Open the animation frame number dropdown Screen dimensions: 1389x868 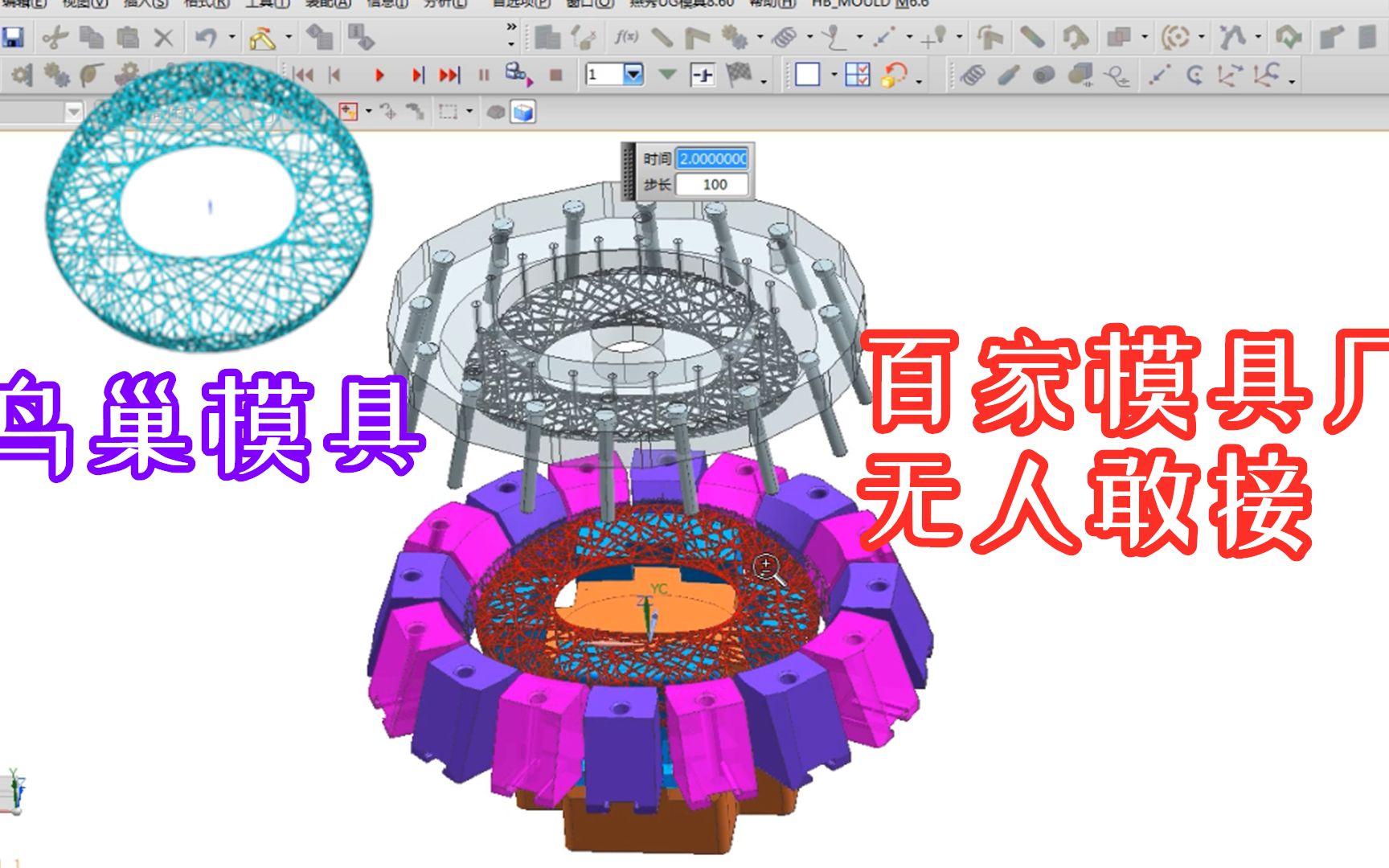(x=633, y=75)
